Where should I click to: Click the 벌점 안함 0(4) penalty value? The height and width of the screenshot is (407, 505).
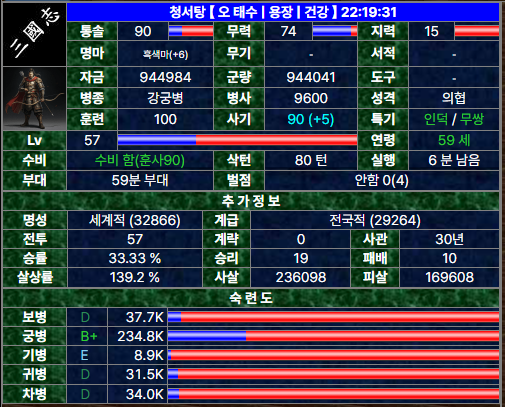tap(381, 180)
